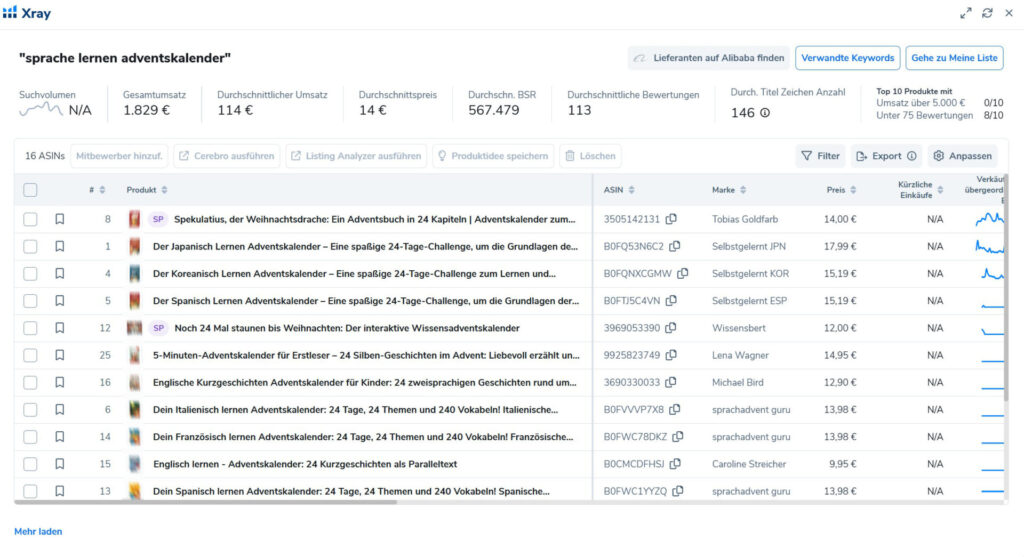This screenshot has height=557, width=1024.
Task: Copy ASIN 3505142131 with copy icon
Action: [671, 219]
